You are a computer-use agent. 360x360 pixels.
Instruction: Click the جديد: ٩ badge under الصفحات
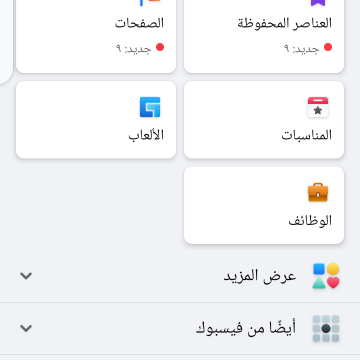click(x=134, y=49)
